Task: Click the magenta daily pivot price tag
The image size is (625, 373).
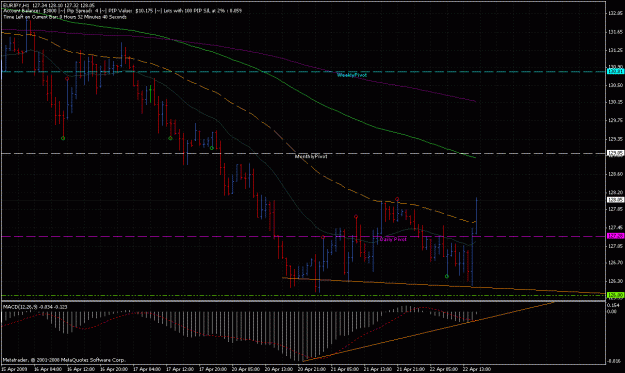Action: (x=615, y=236)
